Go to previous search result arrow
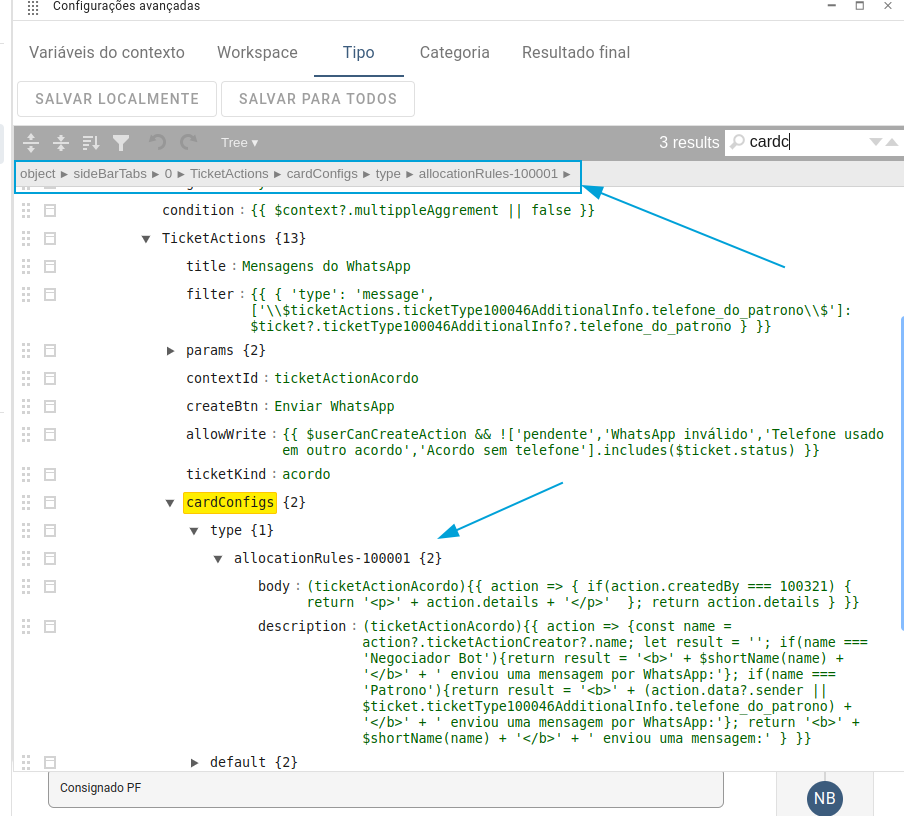Viewport: 904px width, 816px height. 892,142
